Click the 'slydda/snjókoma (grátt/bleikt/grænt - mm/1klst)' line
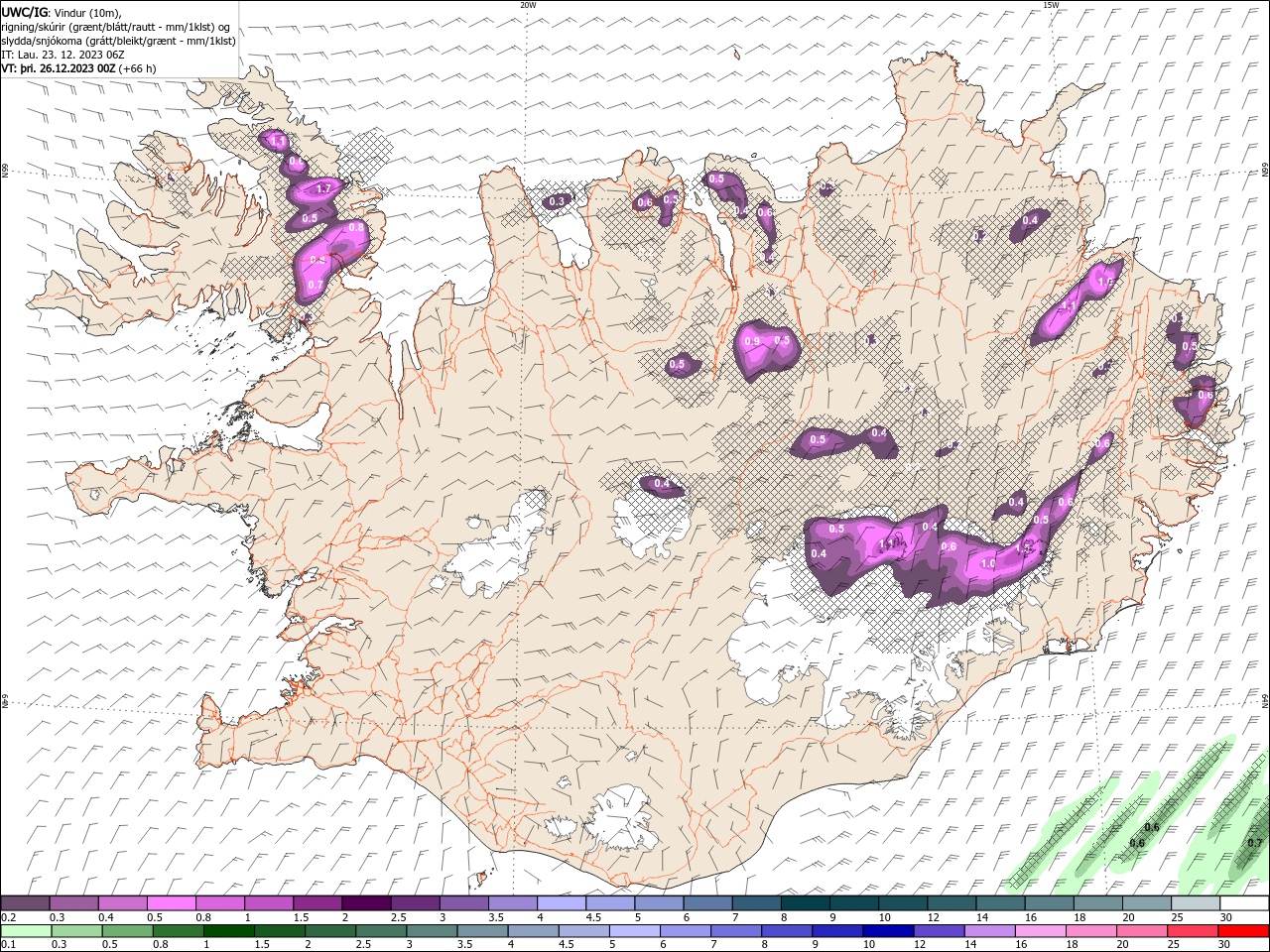The width and height of the screenshot is (1270, 952). [x=119, y=41]
